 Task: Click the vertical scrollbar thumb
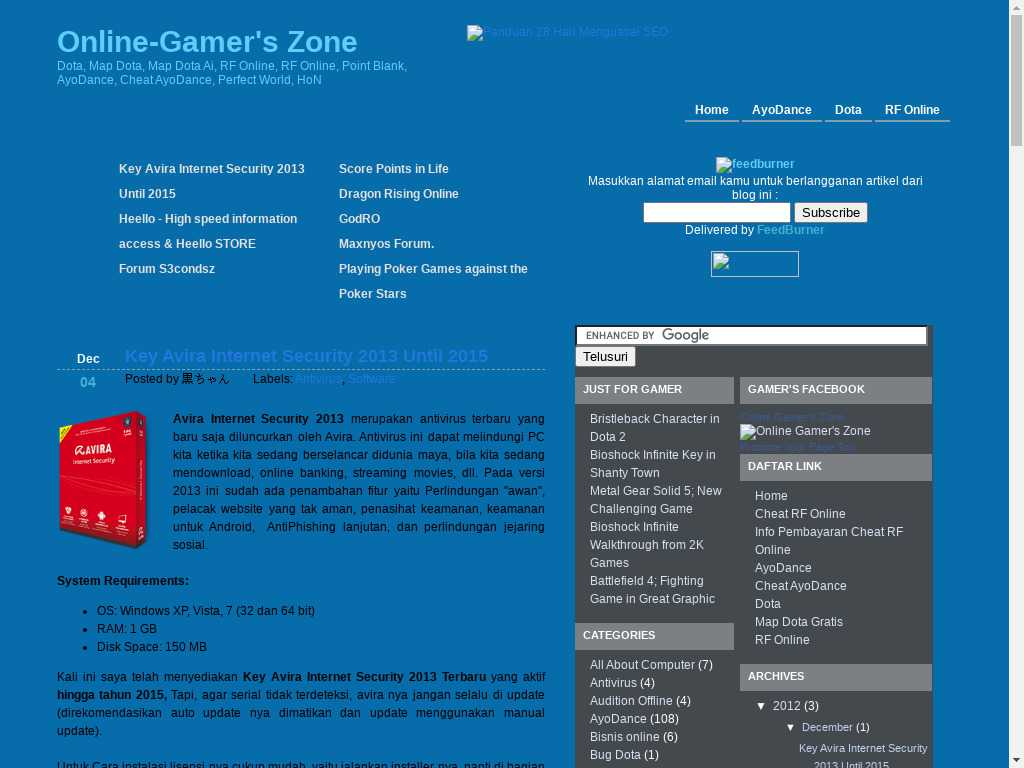[x=1017, y=80]
